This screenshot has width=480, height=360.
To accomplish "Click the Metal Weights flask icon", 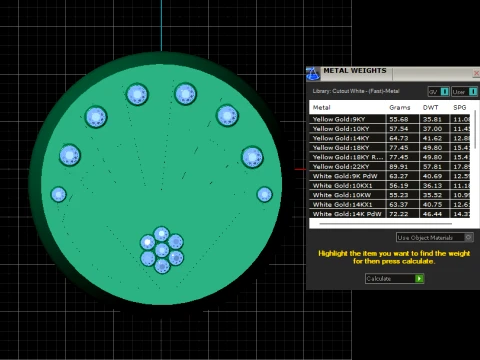I will click(313, 74).
